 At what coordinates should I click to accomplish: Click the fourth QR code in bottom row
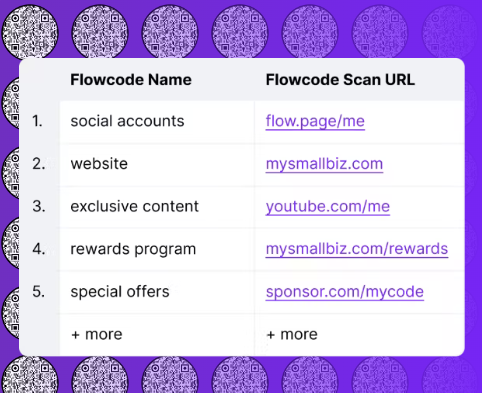[x=240, y=374]
